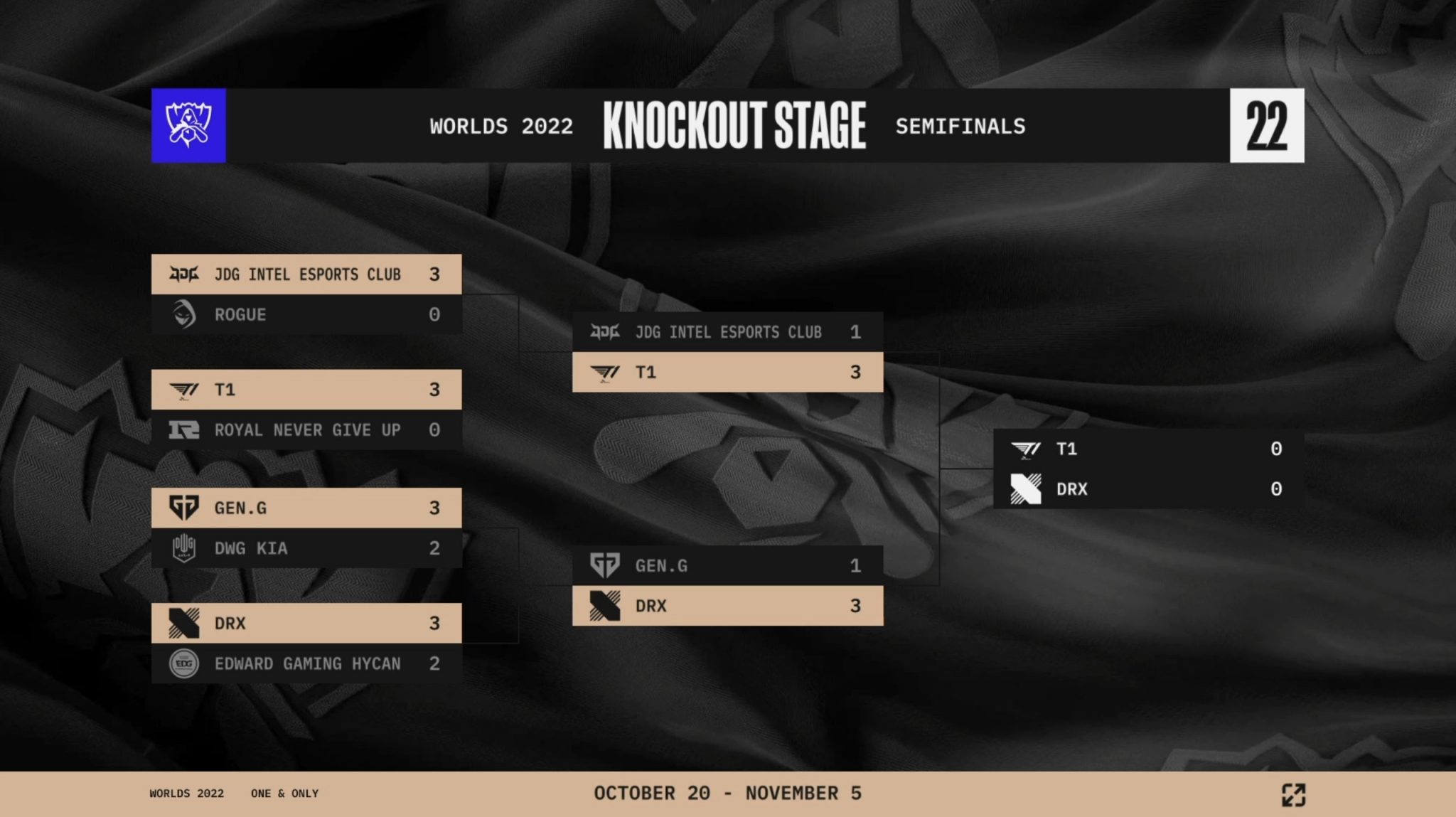Click the Edward Gaming Hycan logo
The height and width of the screenshot is (817, 1456).
click(x=184, y=663)
